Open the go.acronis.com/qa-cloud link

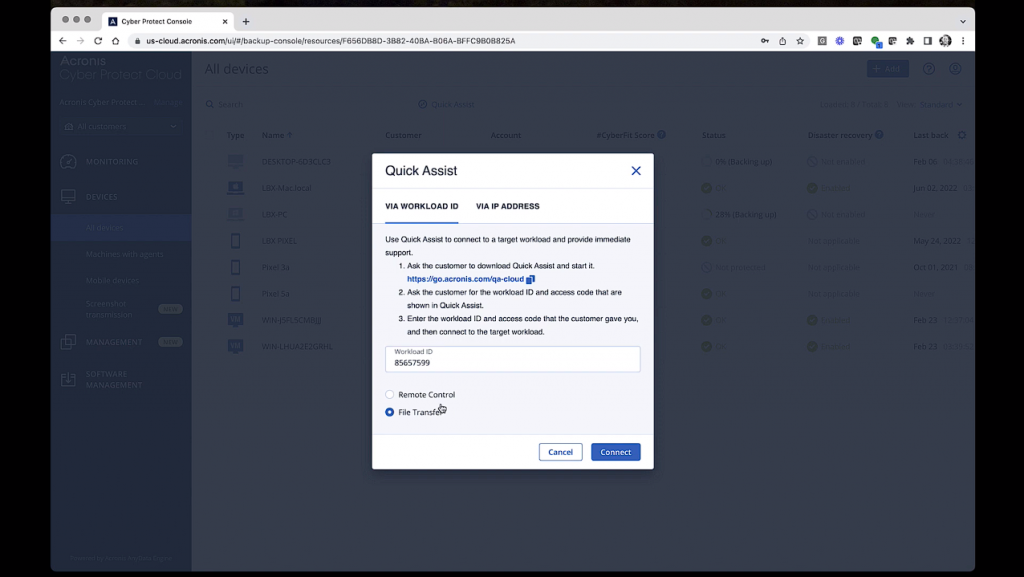click(465, 279)
